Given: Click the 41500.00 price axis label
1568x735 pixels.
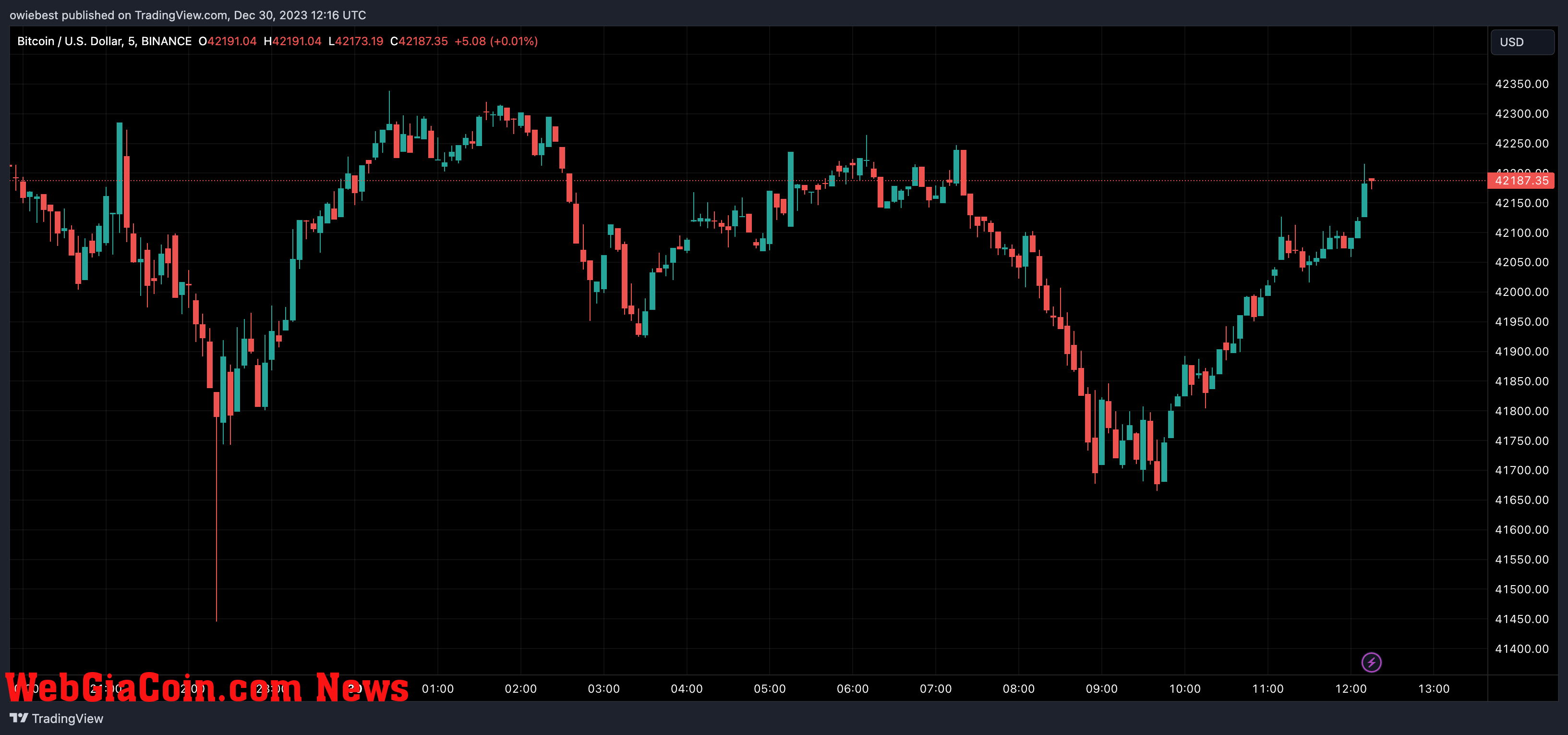Looking at the screenshot, I should coord(1522,589).
